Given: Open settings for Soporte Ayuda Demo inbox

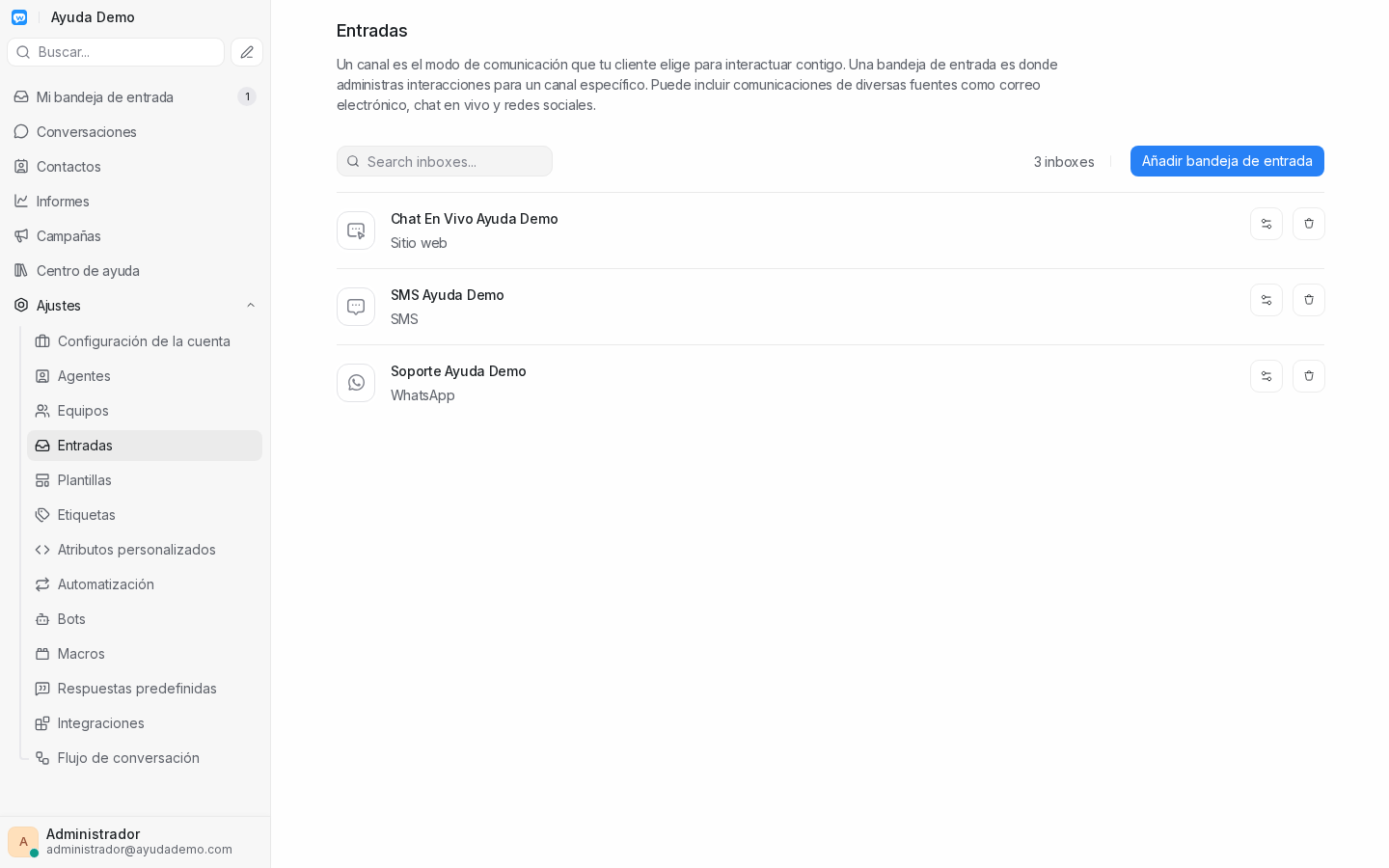Looking at the screenshot, I should click(x=1266, y=376).
